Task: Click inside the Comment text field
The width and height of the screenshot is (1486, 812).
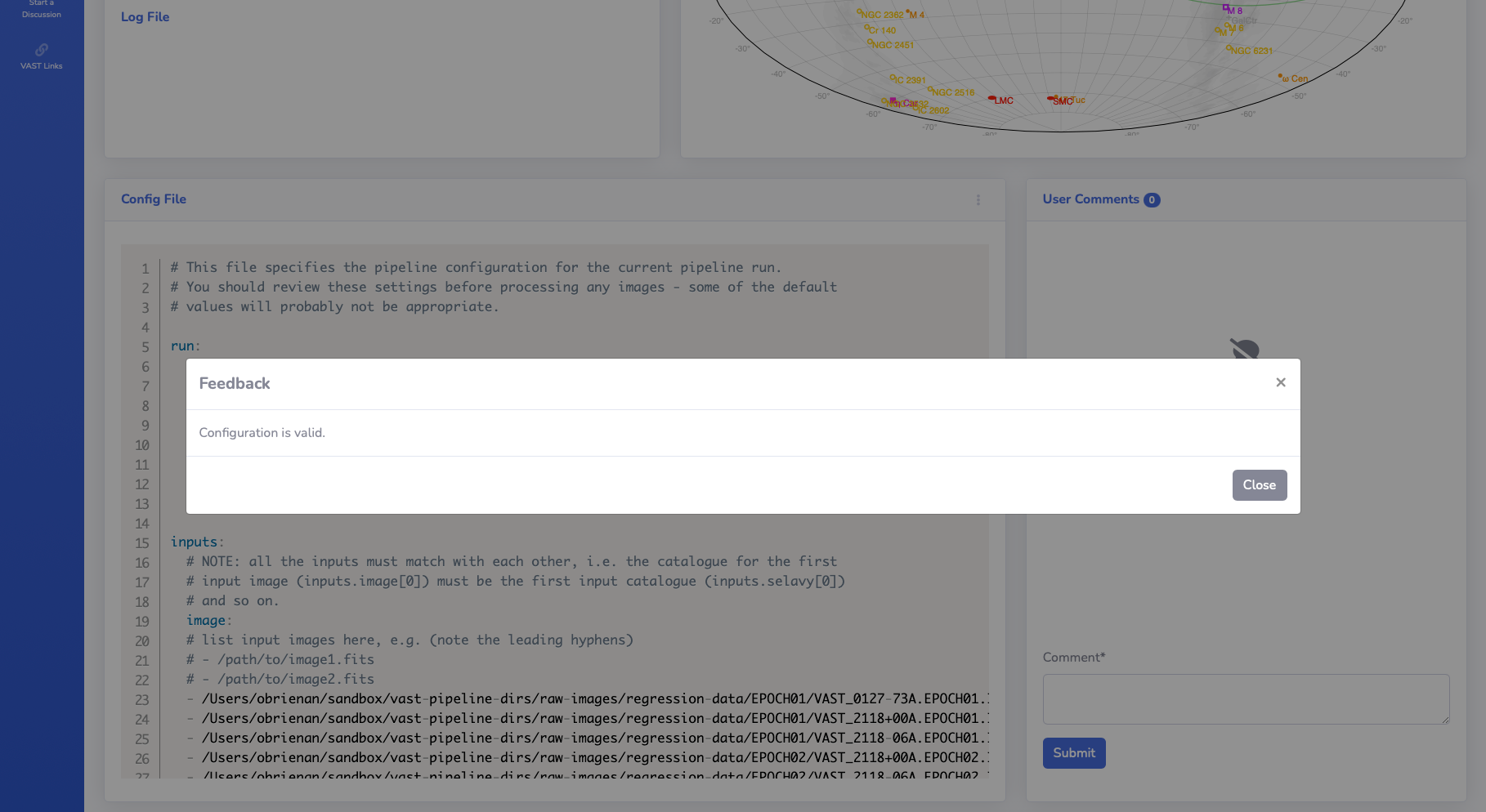Action: click(1244, 699)
